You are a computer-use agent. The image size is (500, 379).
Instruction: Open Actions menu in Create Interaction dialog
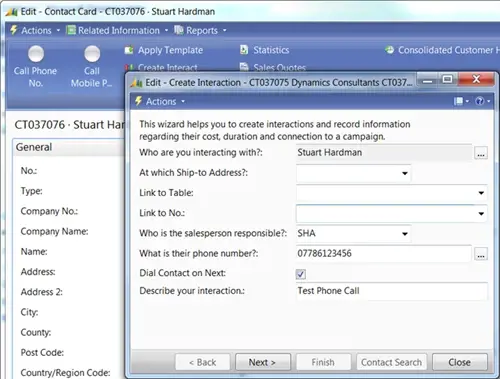click(x=160, y=101)
